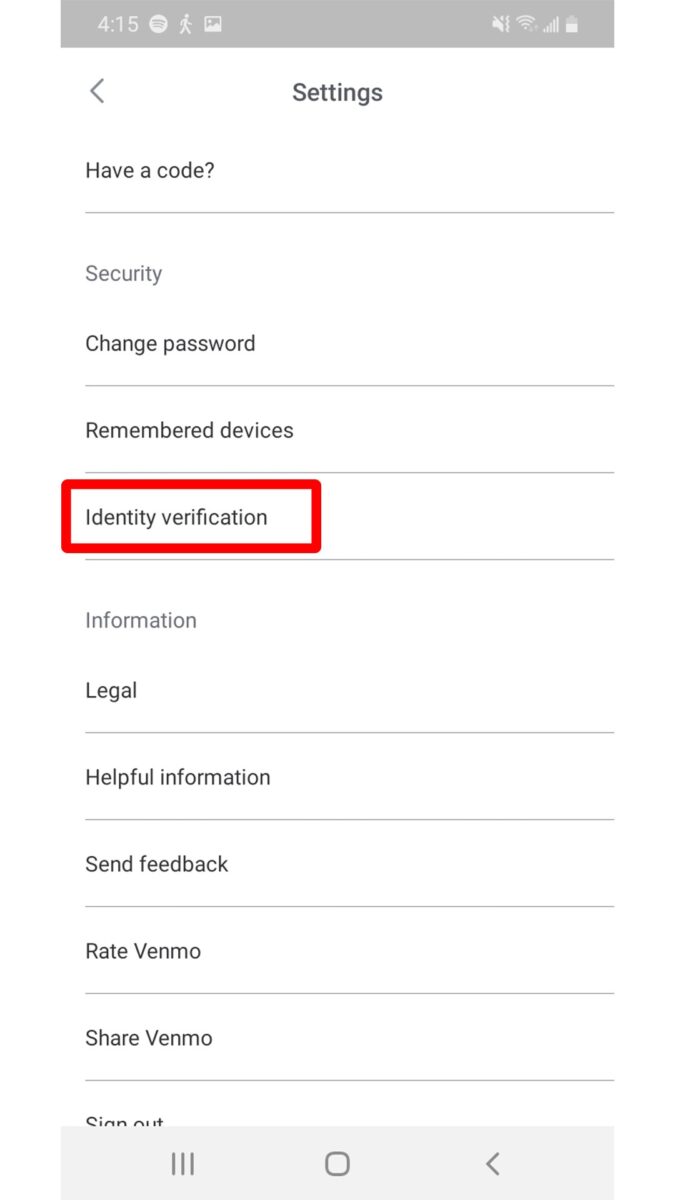
Task: Tap the Wi-Fi status icon
Action: tap(527, 25)
